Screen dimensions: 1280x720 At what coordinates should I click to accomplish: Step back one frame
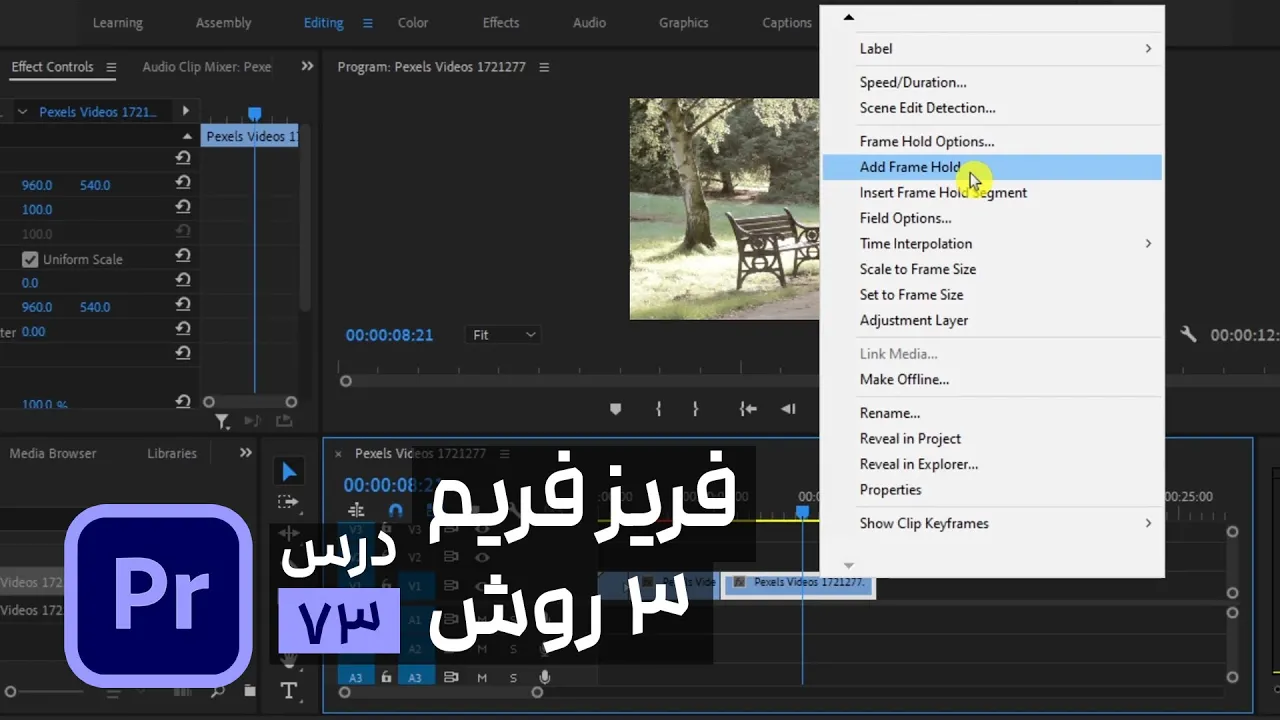click(789, 408)
